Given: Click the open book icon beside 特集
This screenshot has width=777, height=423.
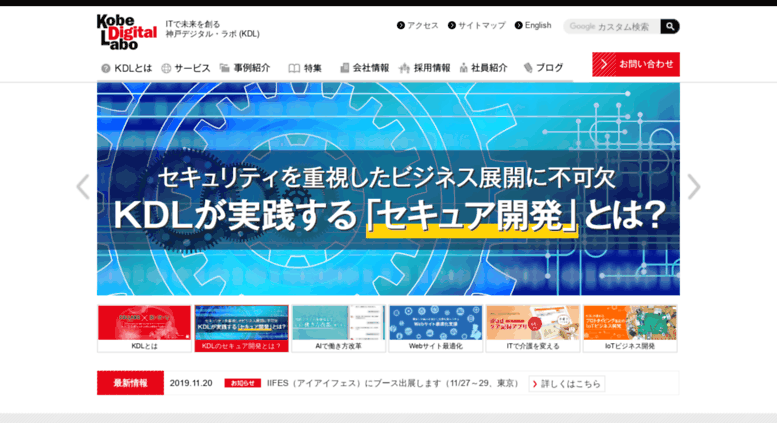Looking at the screenshot, I should click(x=294, y=68).
